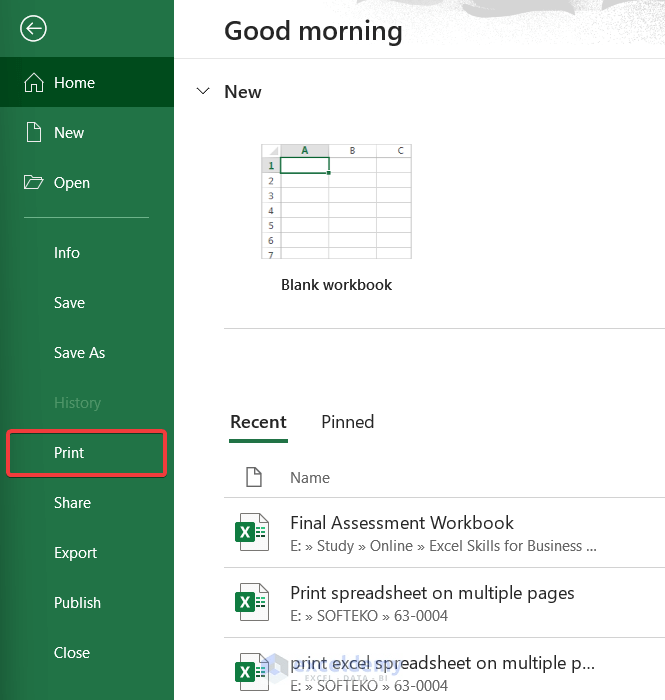Click the Open folder icon
Image resolution: width=665 pixels, height=700 pixels.
(33, 182)
